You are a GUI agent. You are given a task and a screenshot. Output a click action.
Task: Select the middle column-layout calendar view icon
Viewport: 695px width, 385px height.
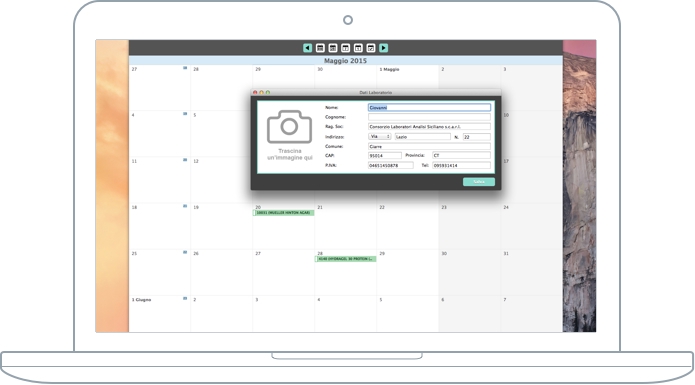pos(345,48)
